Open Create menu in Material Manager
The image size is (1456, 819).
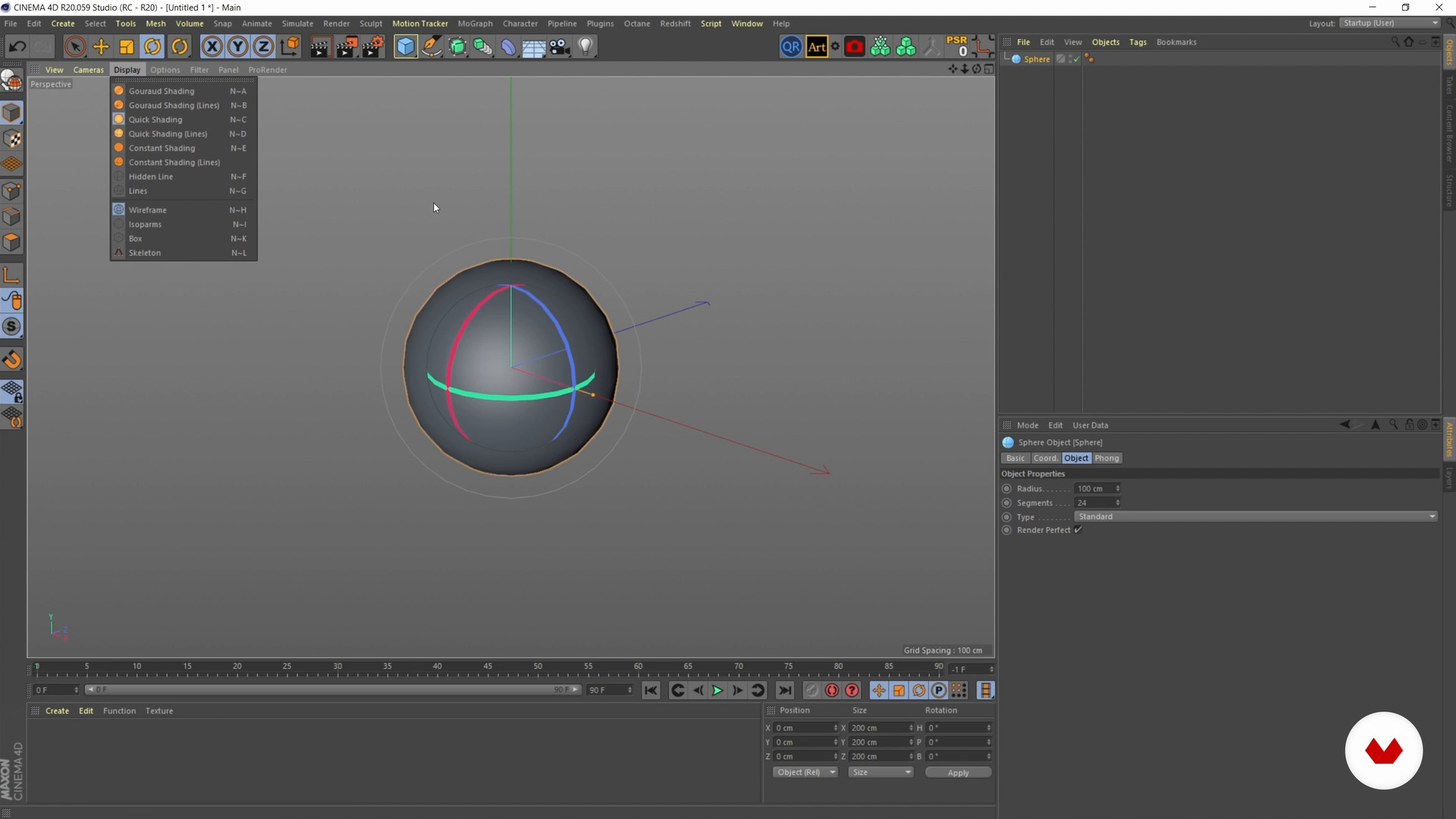pyautogui.click(x=57, y=711)
